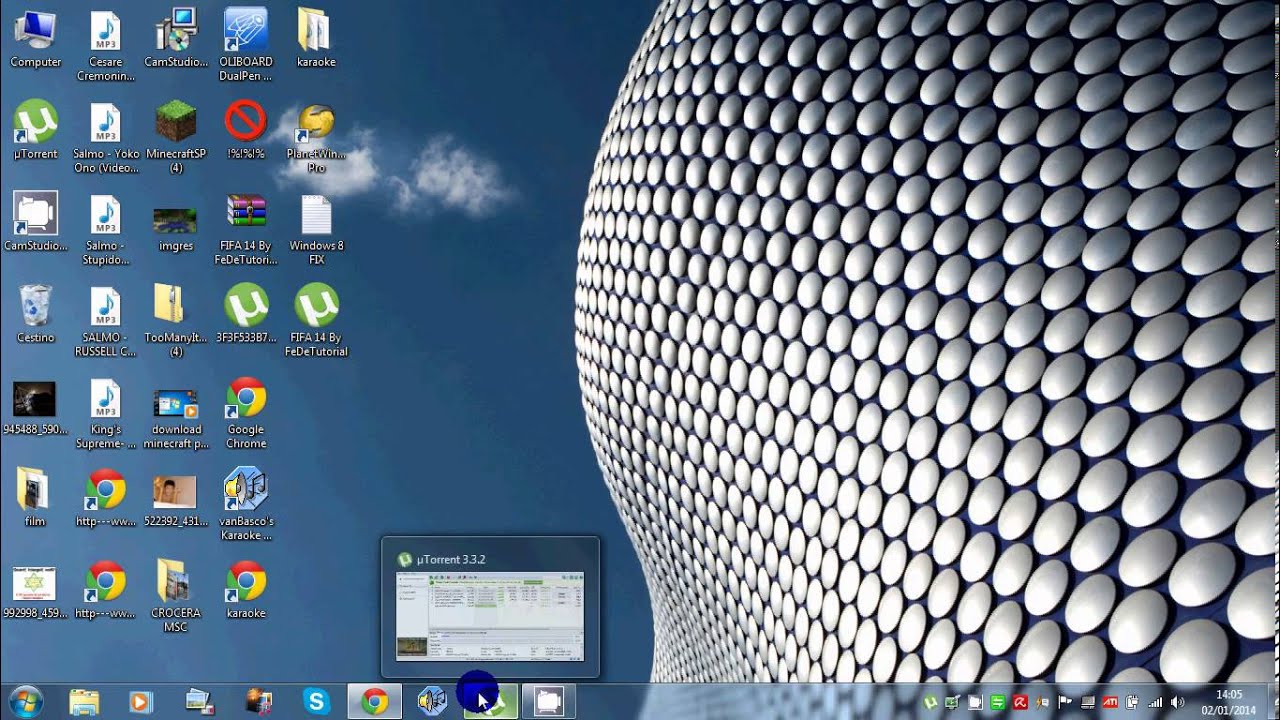The height and width of the screenshot is (720, 1280).
Task: Open the volume speaker tray icon
Action: point(1177,702)
